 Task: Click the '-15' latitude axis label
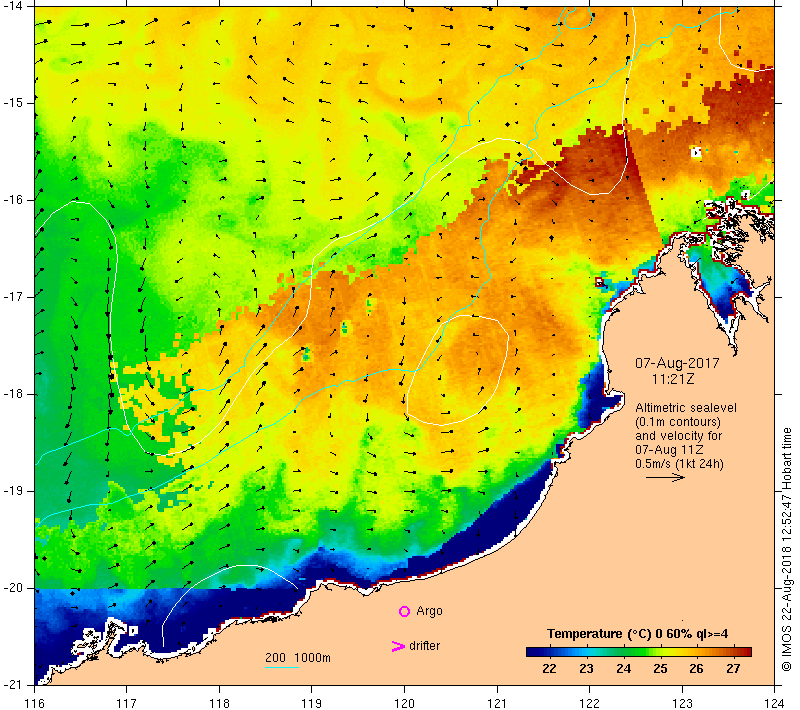pos(11,103)
